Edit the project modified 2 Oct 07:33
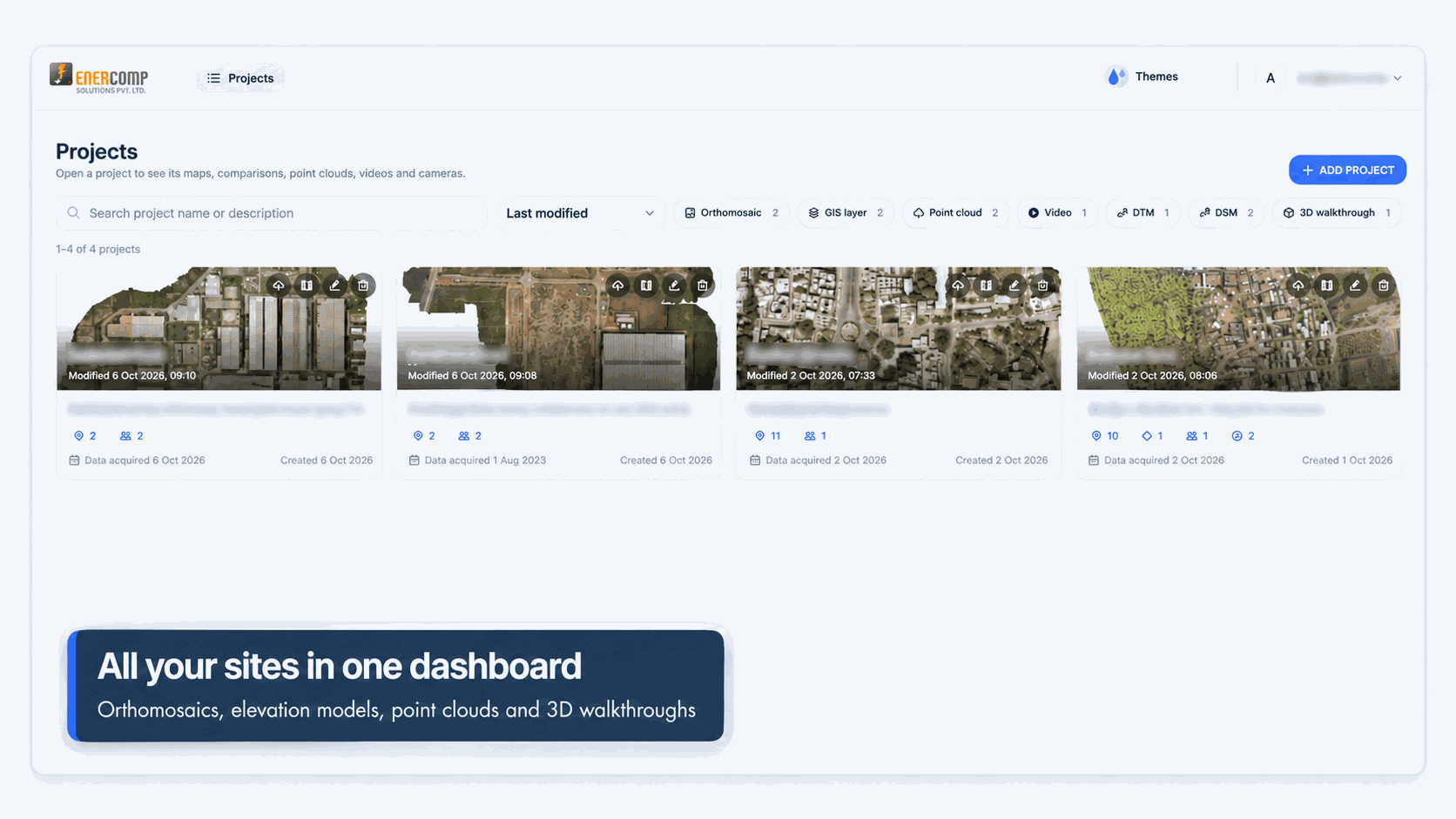This screenshot has height=819, width=1456. tap(1014, 285)
